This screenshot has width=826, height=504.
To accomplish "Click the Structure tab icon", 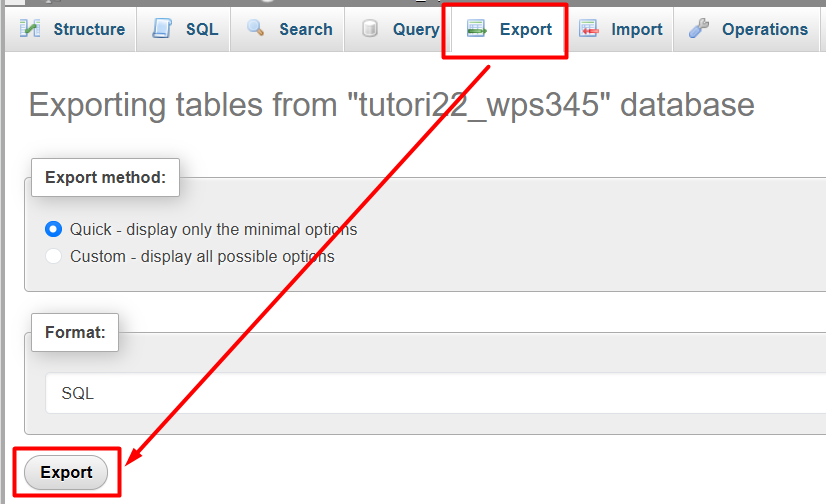I will pos(30,28).
